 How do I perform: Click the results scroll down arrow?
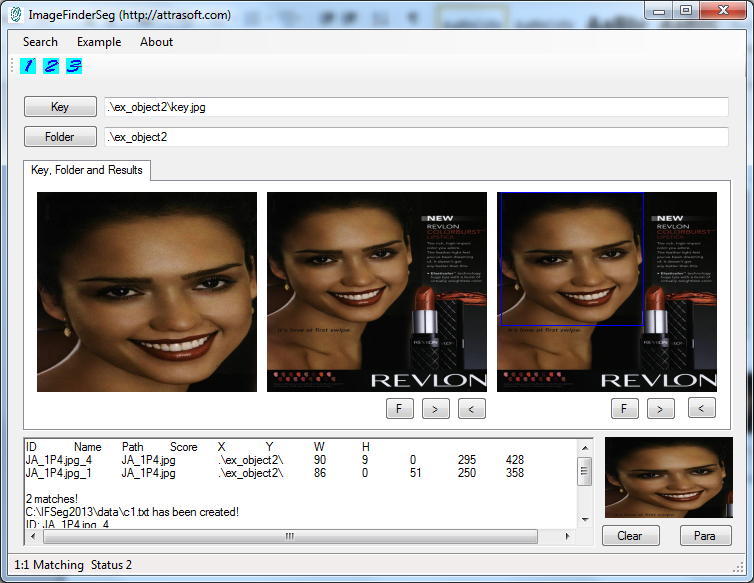point(585,520)
